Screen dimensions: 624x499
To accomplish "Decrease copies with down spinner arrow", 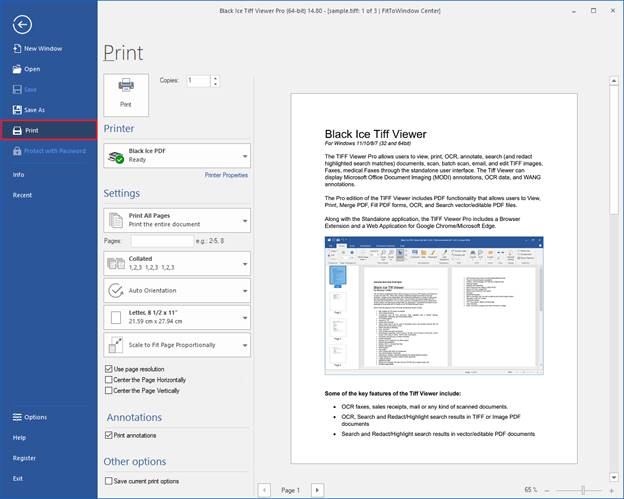I will click(x=215, y=84).
